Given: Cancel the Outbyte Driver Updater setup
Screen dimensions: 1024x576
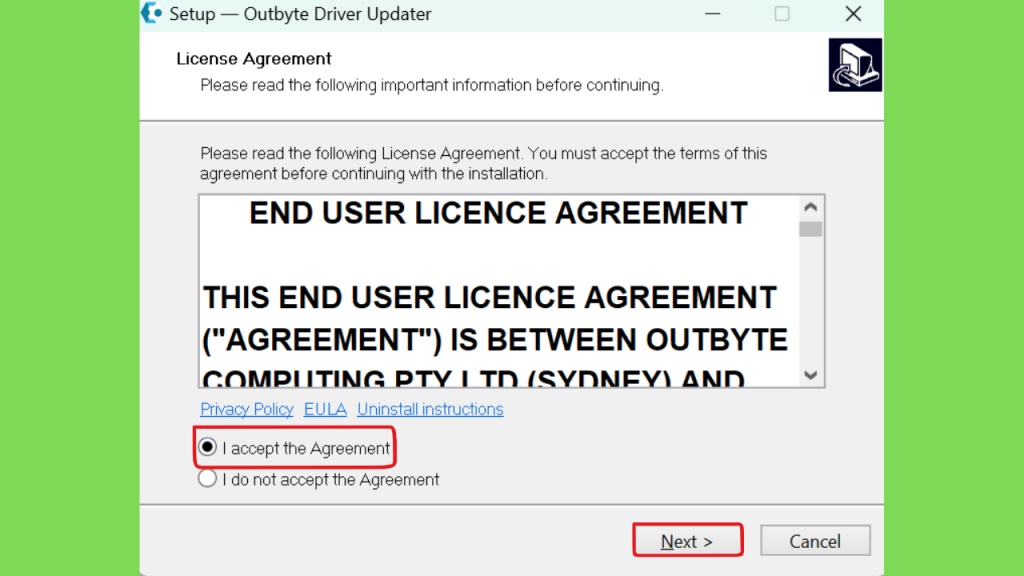Looking at the screenshot, I should point(815,541).
